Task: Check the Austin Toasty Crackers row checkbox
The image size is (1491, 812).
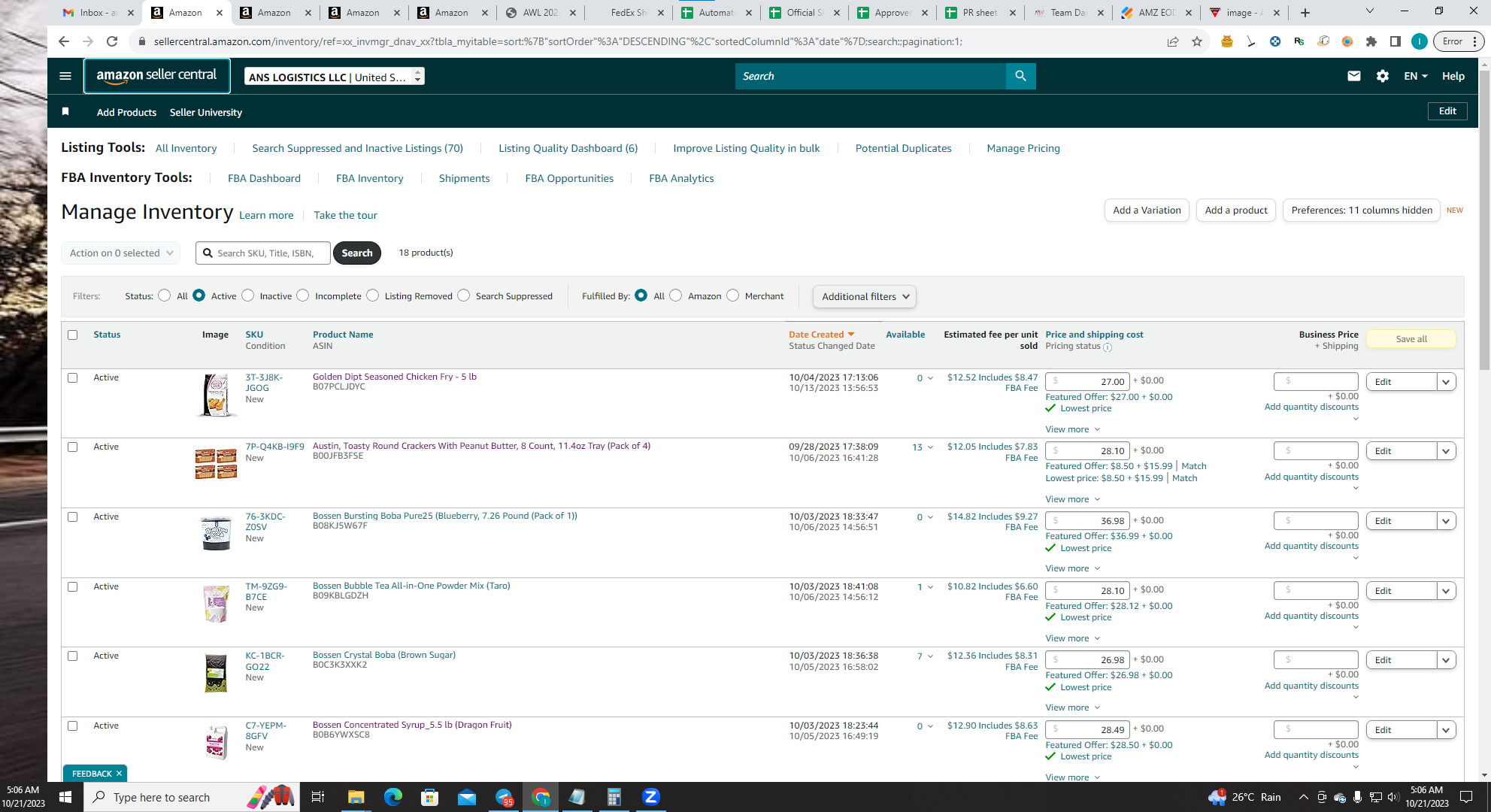Action: pyautogui.click(x=73, y=447)
